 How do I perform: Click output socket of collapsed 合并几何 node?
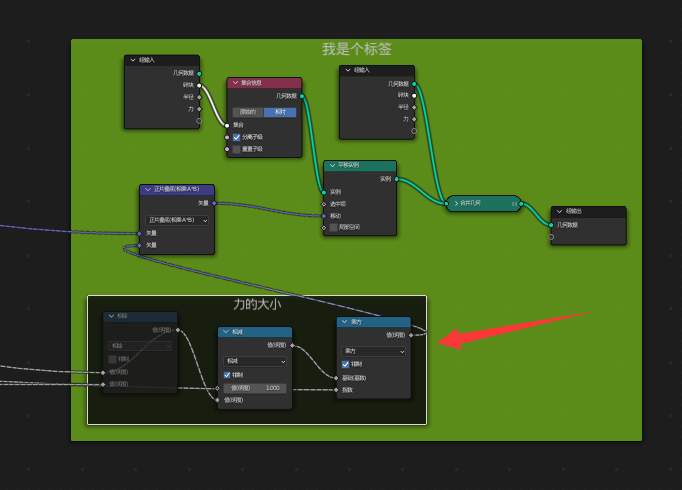pos(521,203)
